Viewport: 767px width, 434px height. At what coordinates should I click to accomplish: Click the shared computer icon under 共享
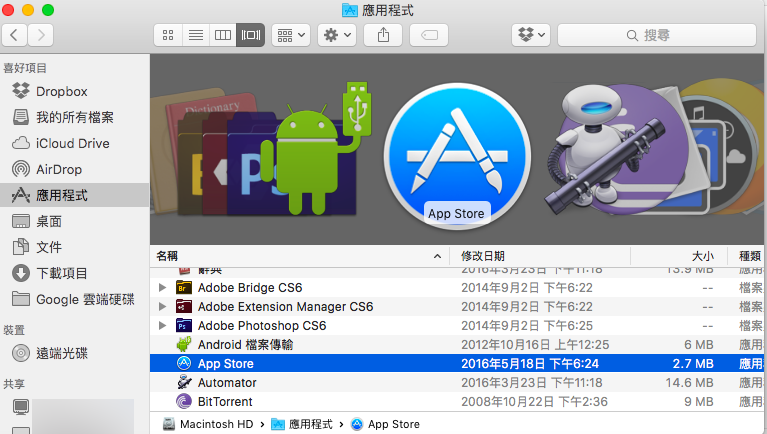pyautogui.click(x=21, y=407)
